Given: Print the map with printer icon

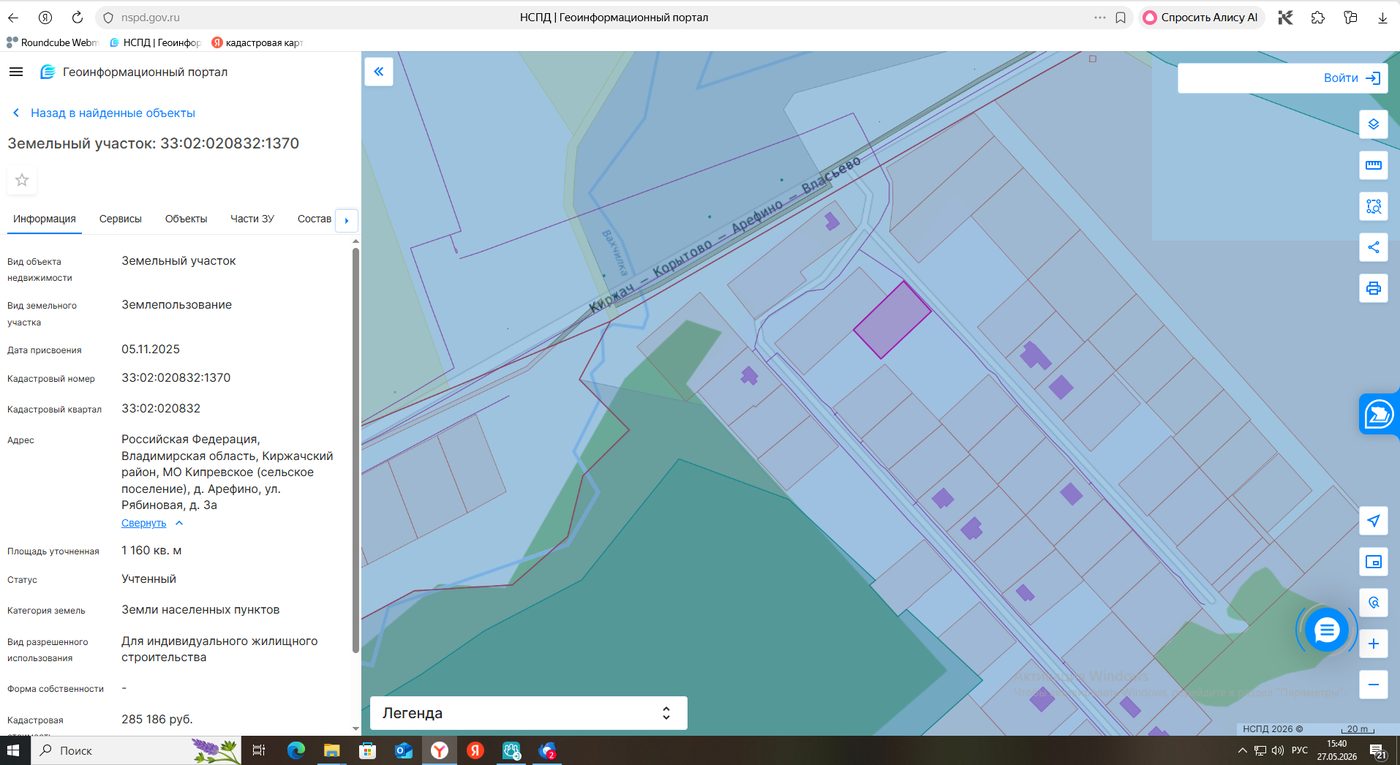Looking at the screenshot, I should (1373, 289).
